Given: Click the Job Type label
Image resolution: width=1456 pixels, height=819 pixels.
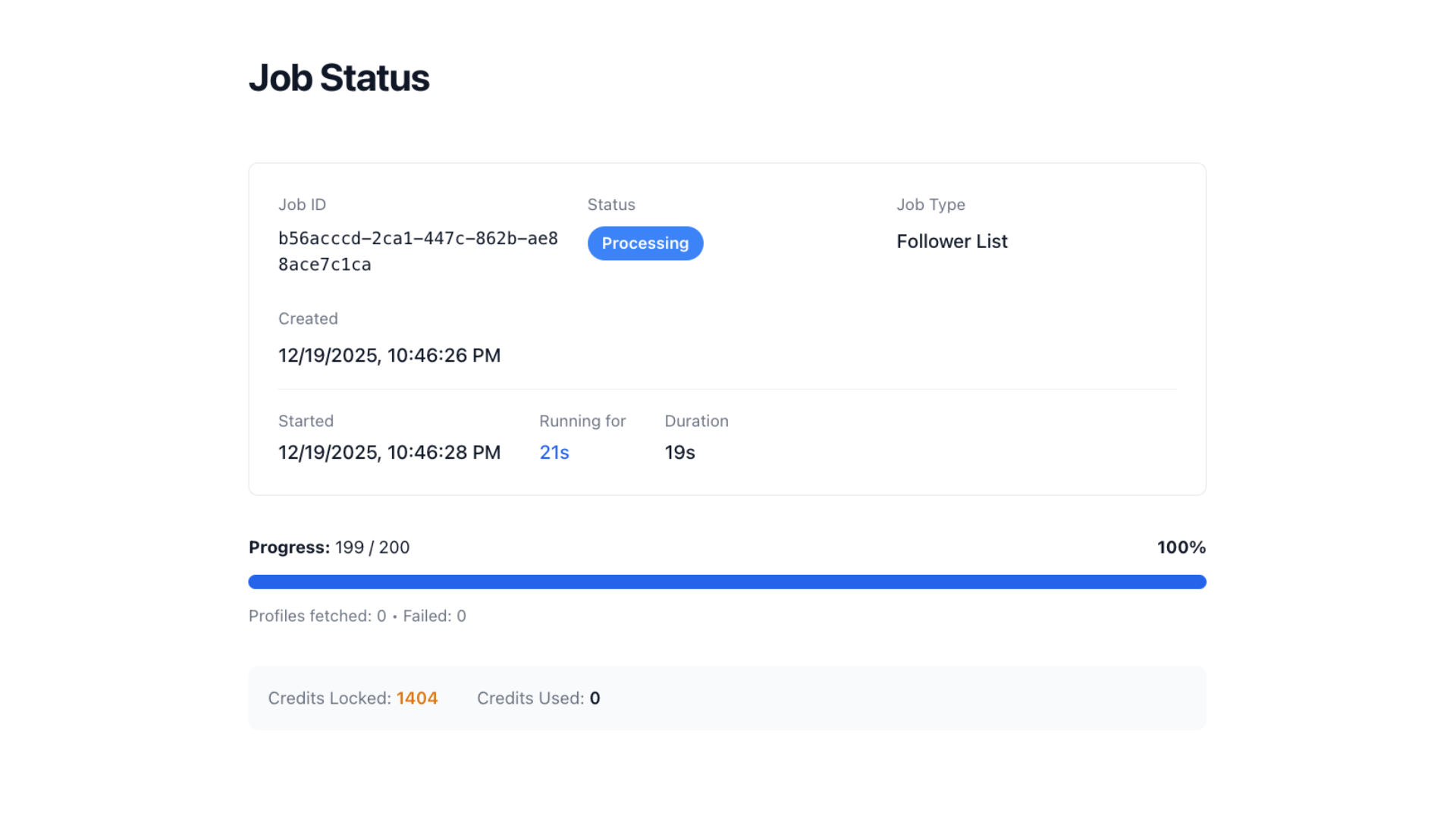Looking at the screenshot, I should pyautogui.click(x=930, y=205).
